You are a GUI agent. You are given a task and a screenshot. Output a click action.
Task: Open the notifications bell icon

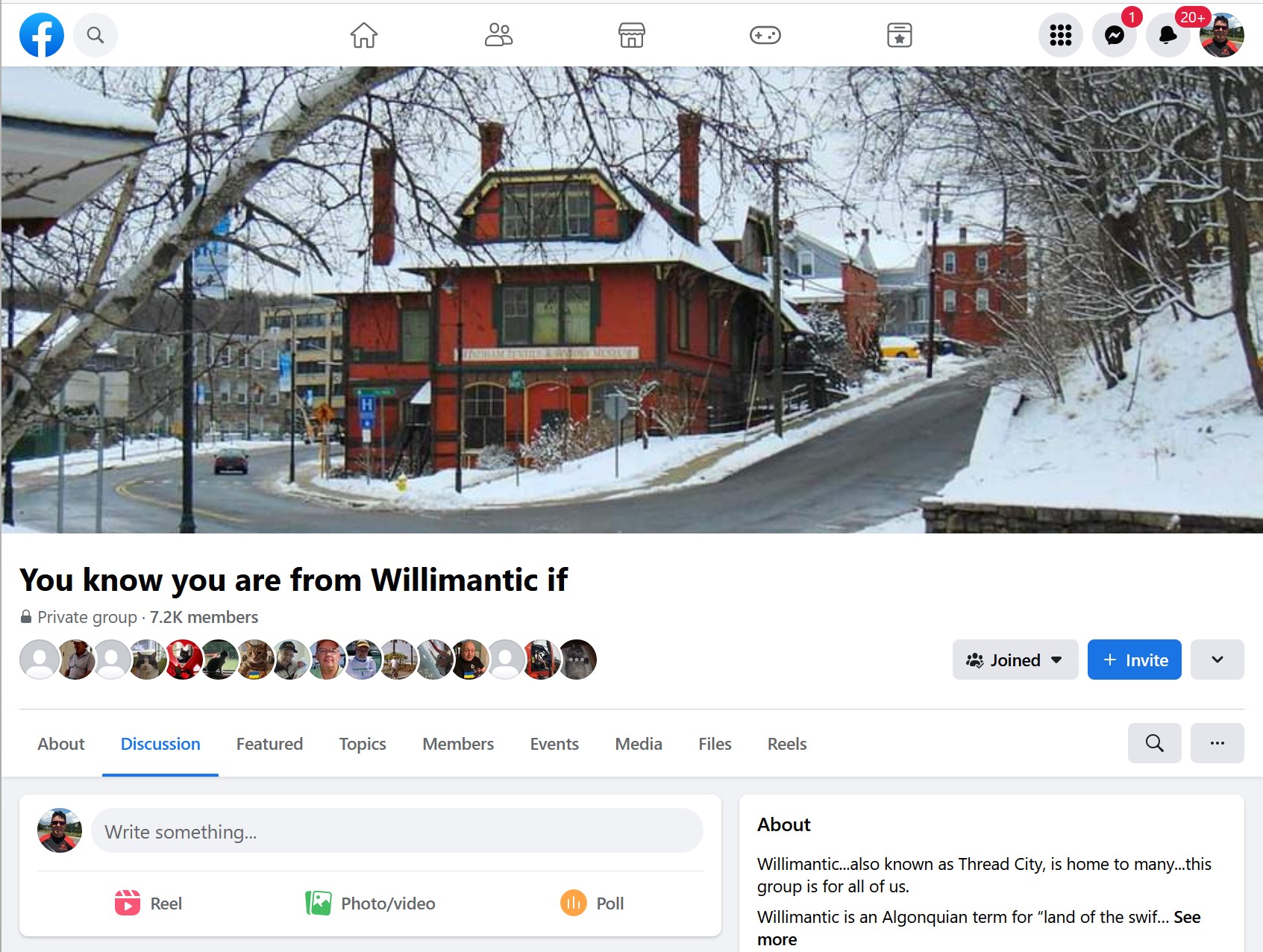[1168, 35]
